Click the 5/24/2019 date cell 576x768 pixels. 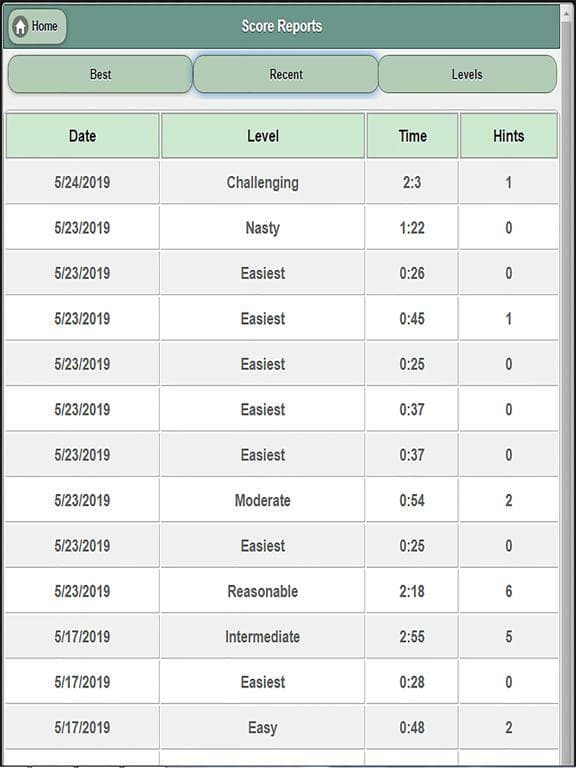82,183
